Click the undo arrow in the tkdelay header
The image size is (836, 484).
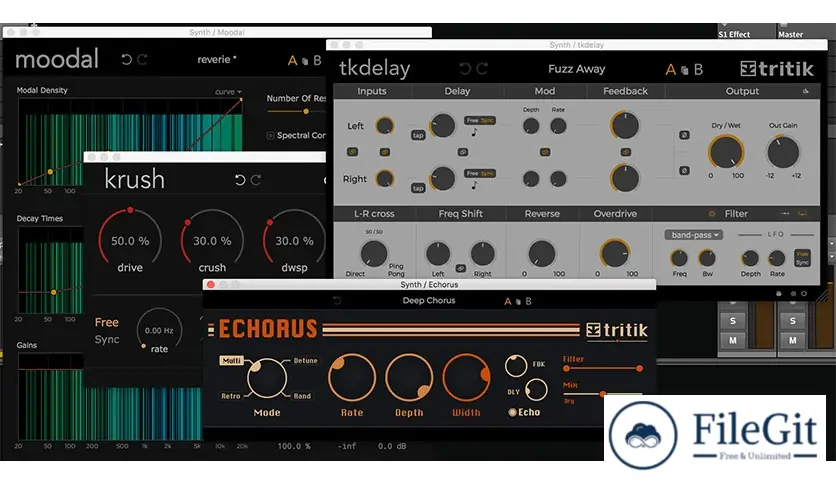point(465,68)
